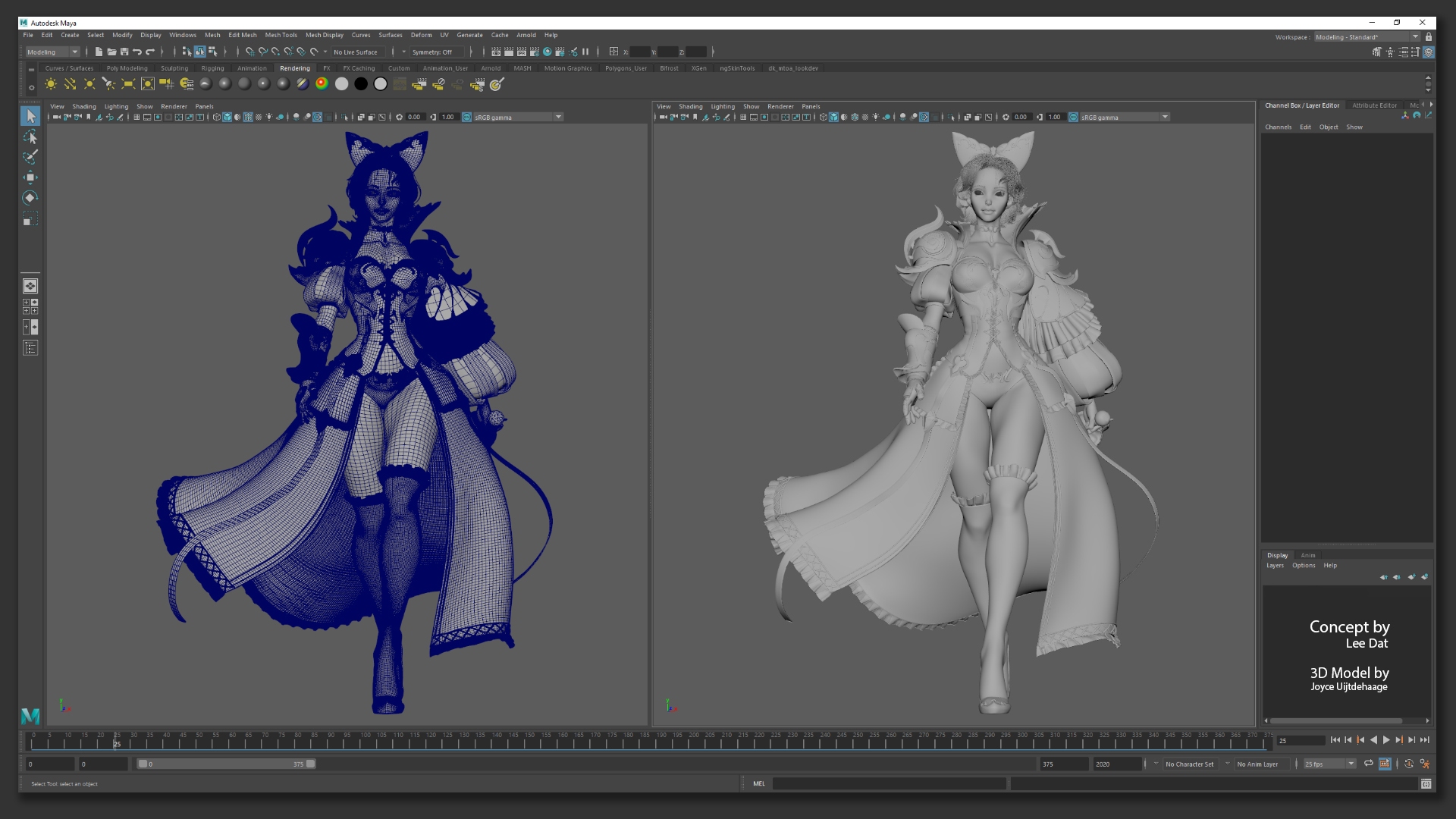Create spot light from Rendering shelf
Screen dimensions: 1456x819
tap(109, 84)
